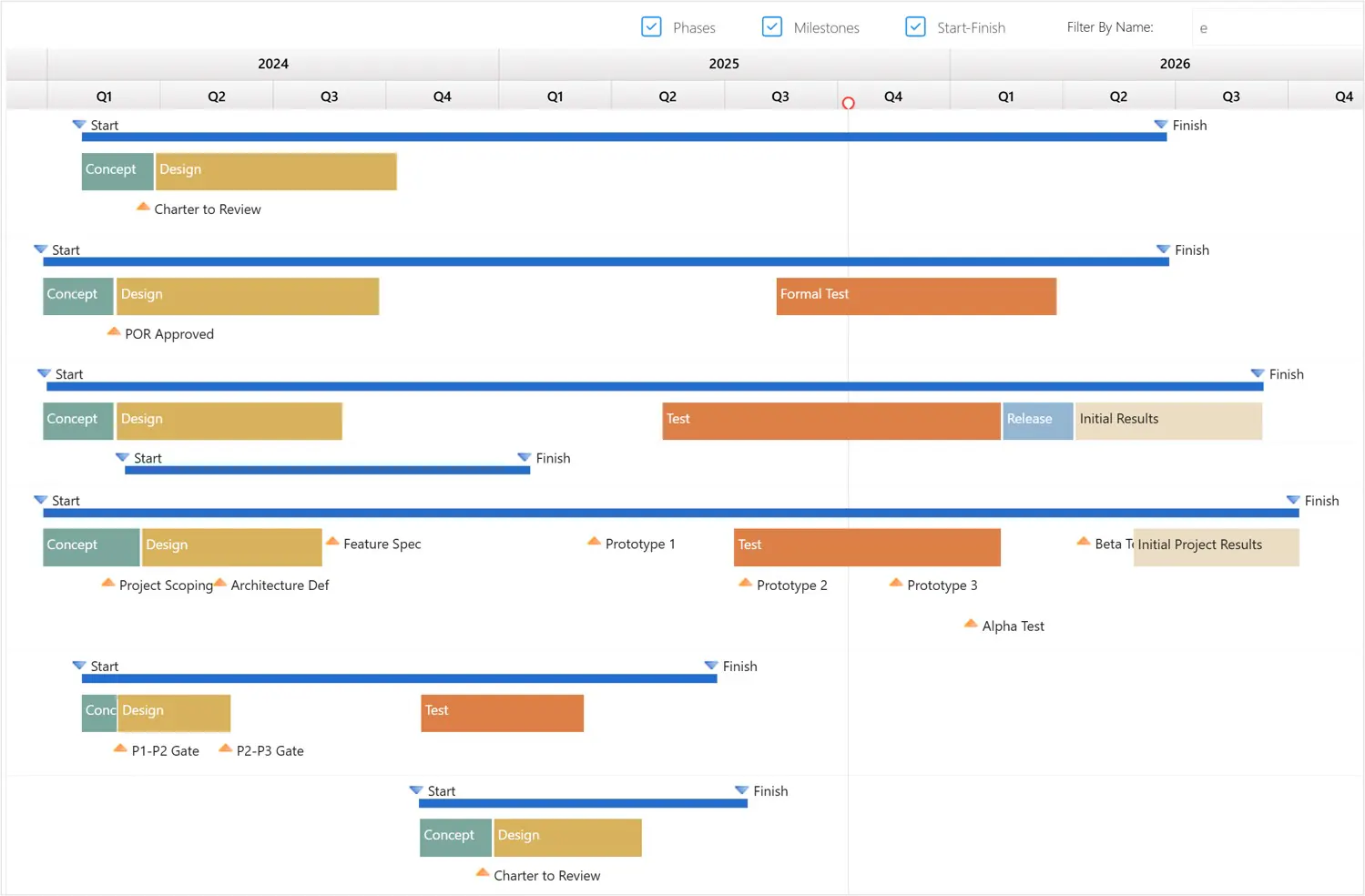Click the Finish marker of the P1-P2 Gate project
Image resolution: width=1365 pixels, height=896 pixels.
[x=711, y=666]
